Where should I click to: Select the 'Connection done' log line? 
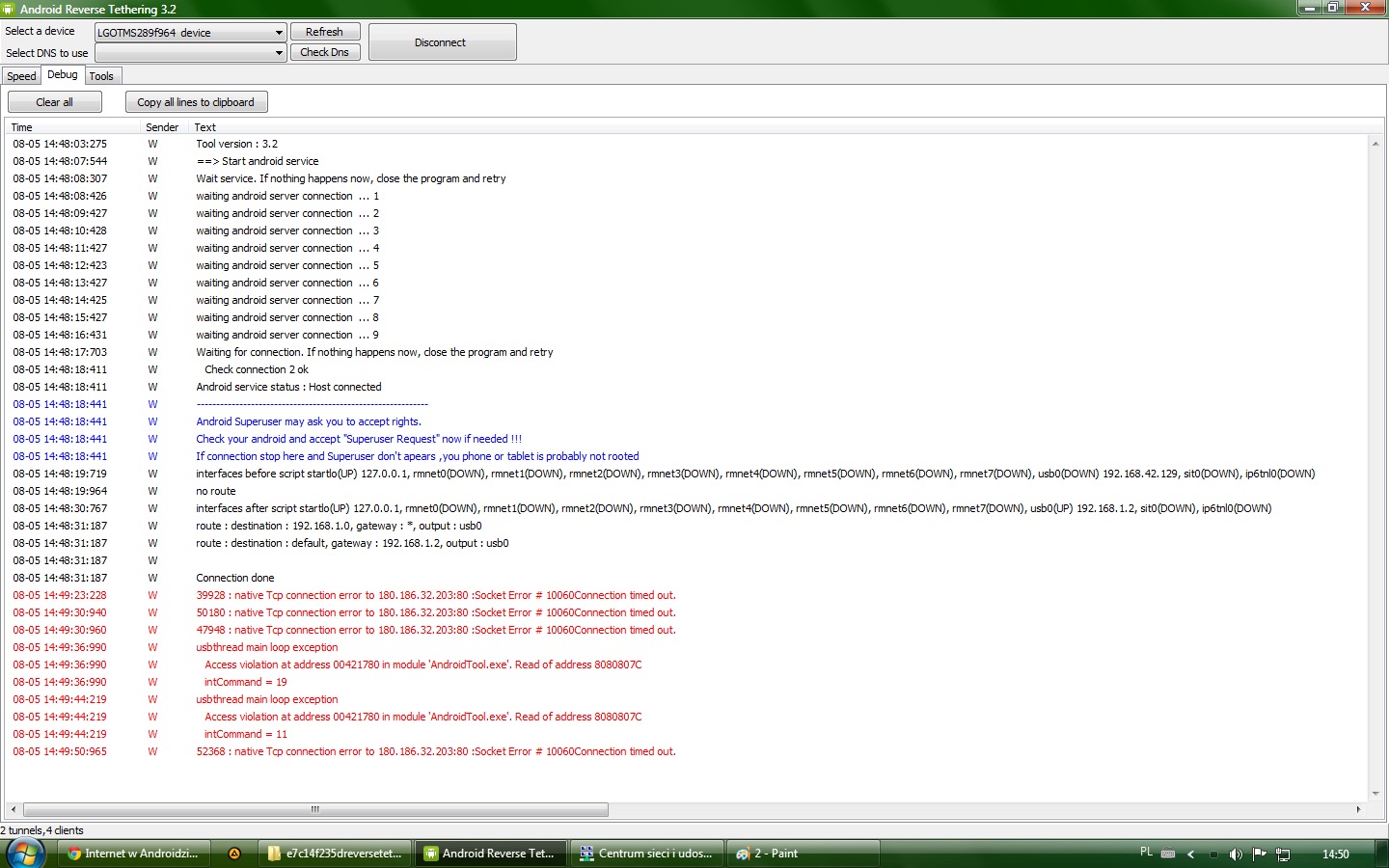[235, 578]
